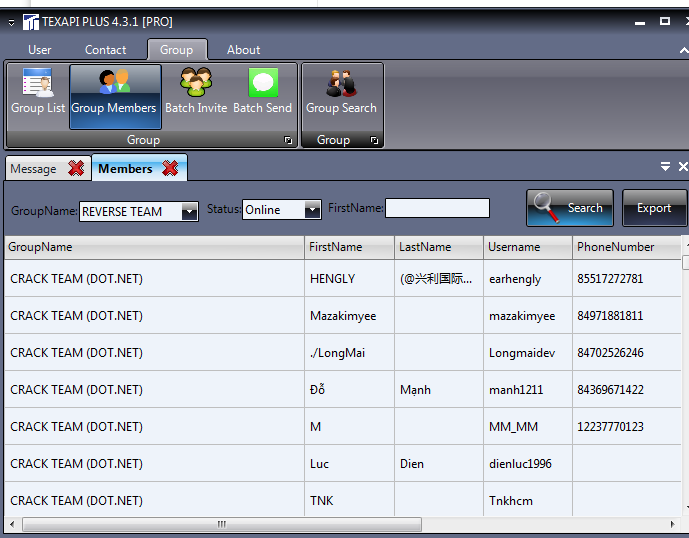Viewport: 689px width, 538px height.
Task: Click the quick access arrow in title bar
Action: click(11, 22)
